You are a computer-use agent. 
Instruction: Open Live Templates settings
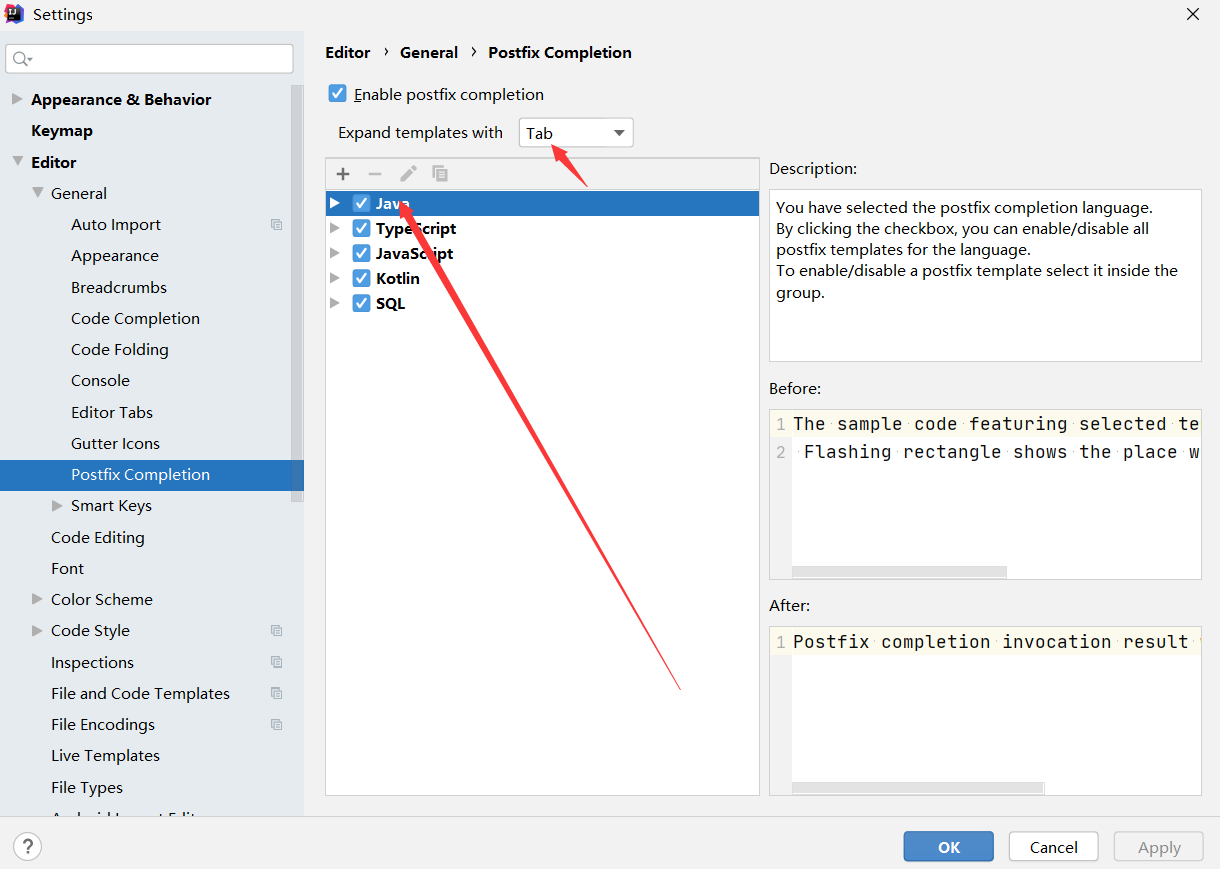click(x=105, y=756)
